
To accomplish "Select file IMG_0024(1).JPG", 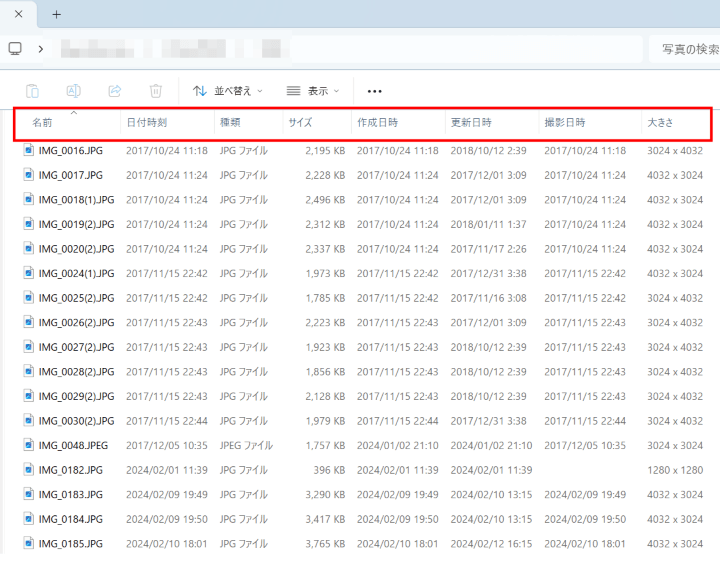I will (76, 273).
